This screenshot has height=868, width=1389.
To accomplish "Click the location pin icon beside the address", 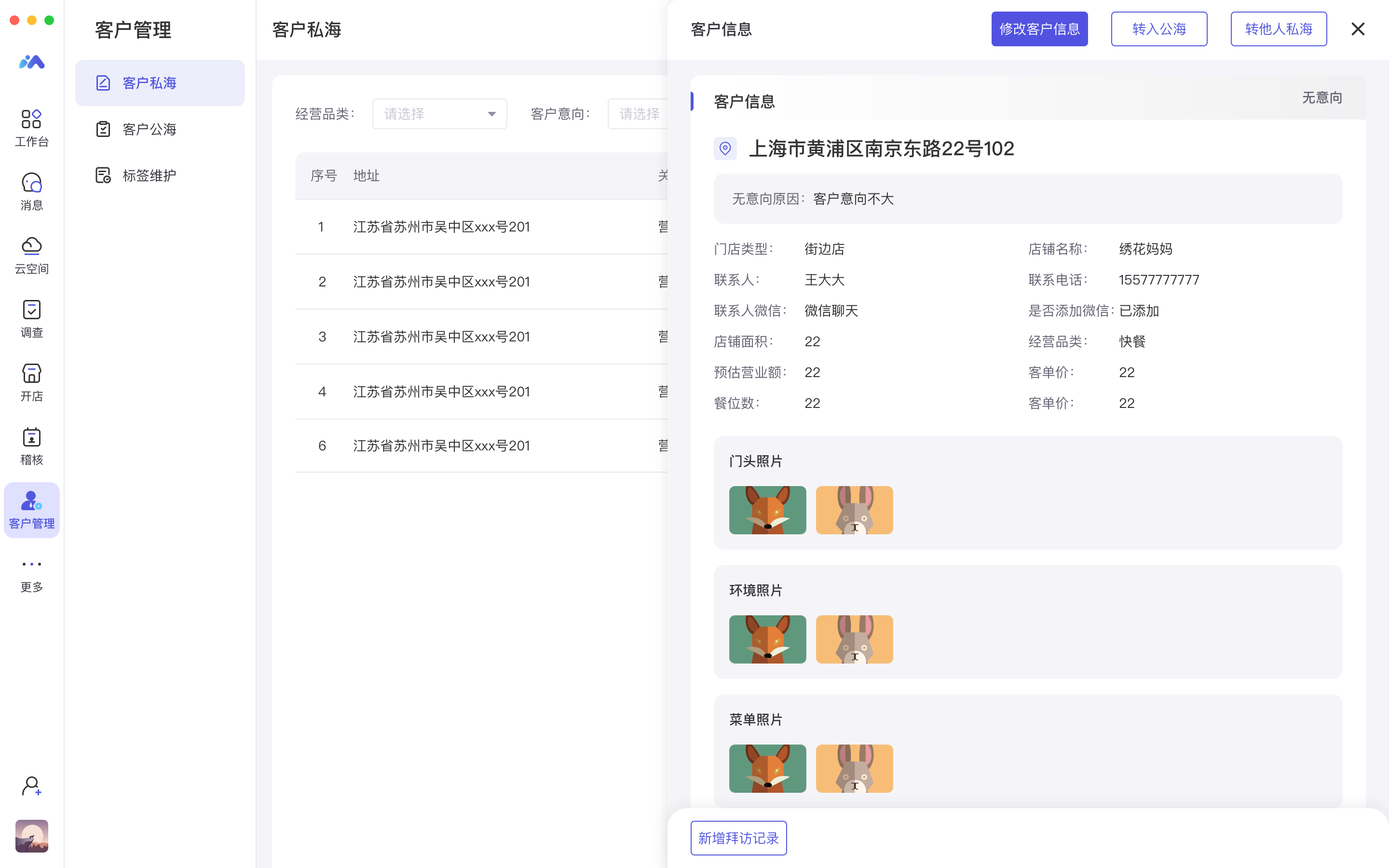I will pyautogui.click(x=725, y=149).
